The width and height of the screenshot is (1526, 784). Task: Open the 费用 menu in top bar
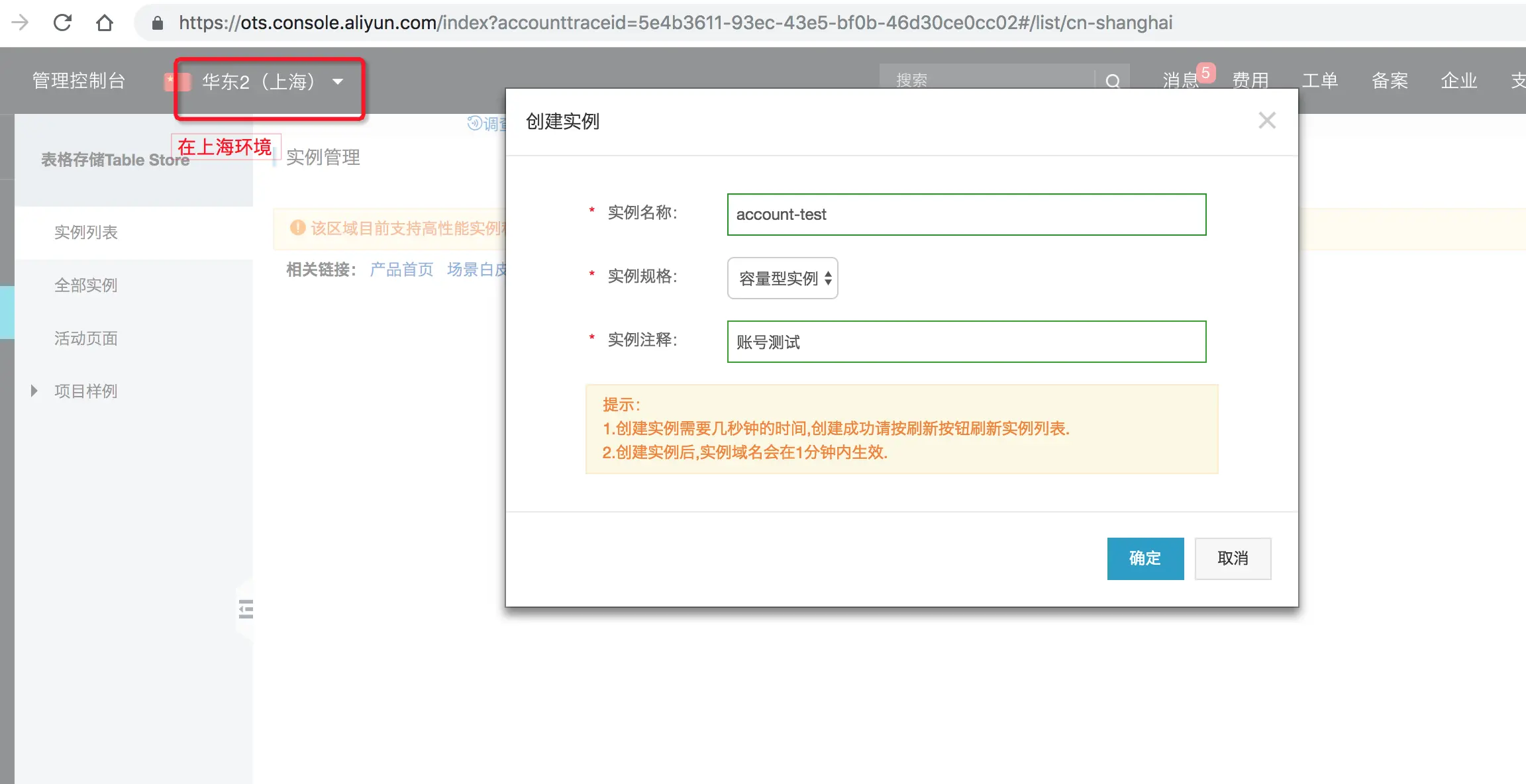pyautogui.click(x=1250, y=81)
